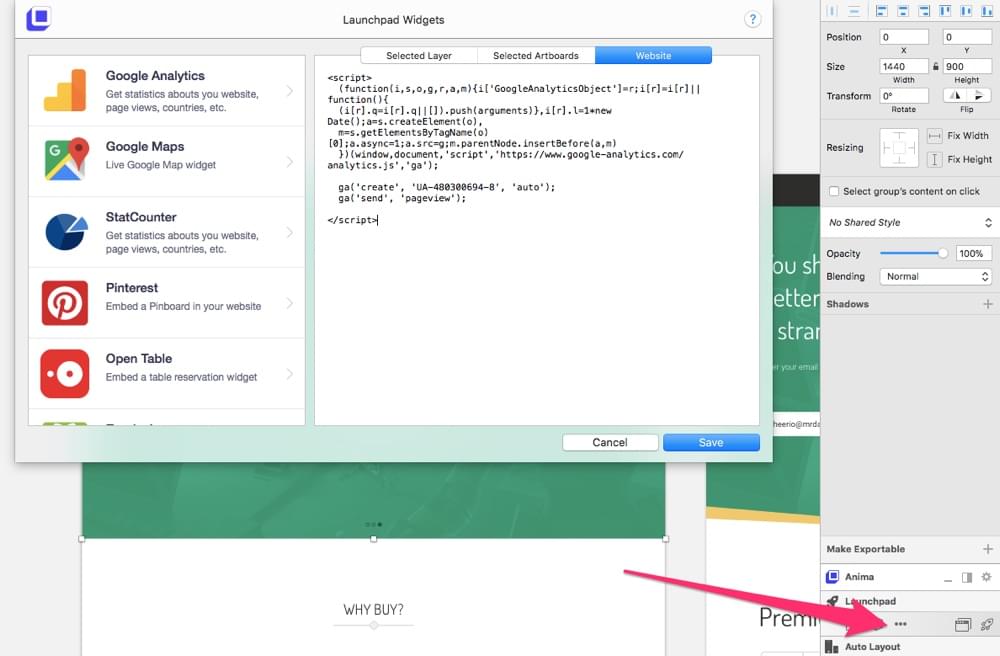Switch to Selected Artboards tab
Image resolution: width=1000 pixels, height=656 pixels.
coord(536,55)
